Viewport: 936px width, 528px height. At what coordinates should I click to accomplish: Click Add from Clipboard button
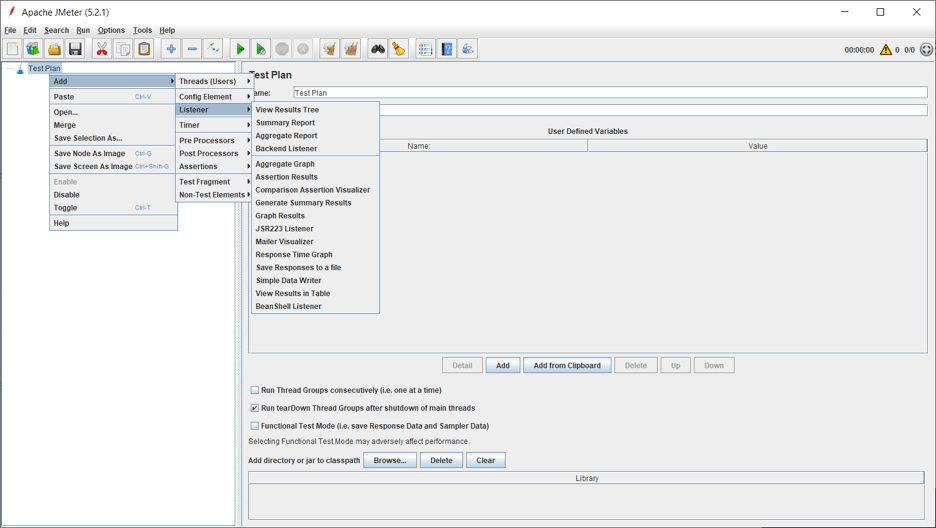click(567, 366)
